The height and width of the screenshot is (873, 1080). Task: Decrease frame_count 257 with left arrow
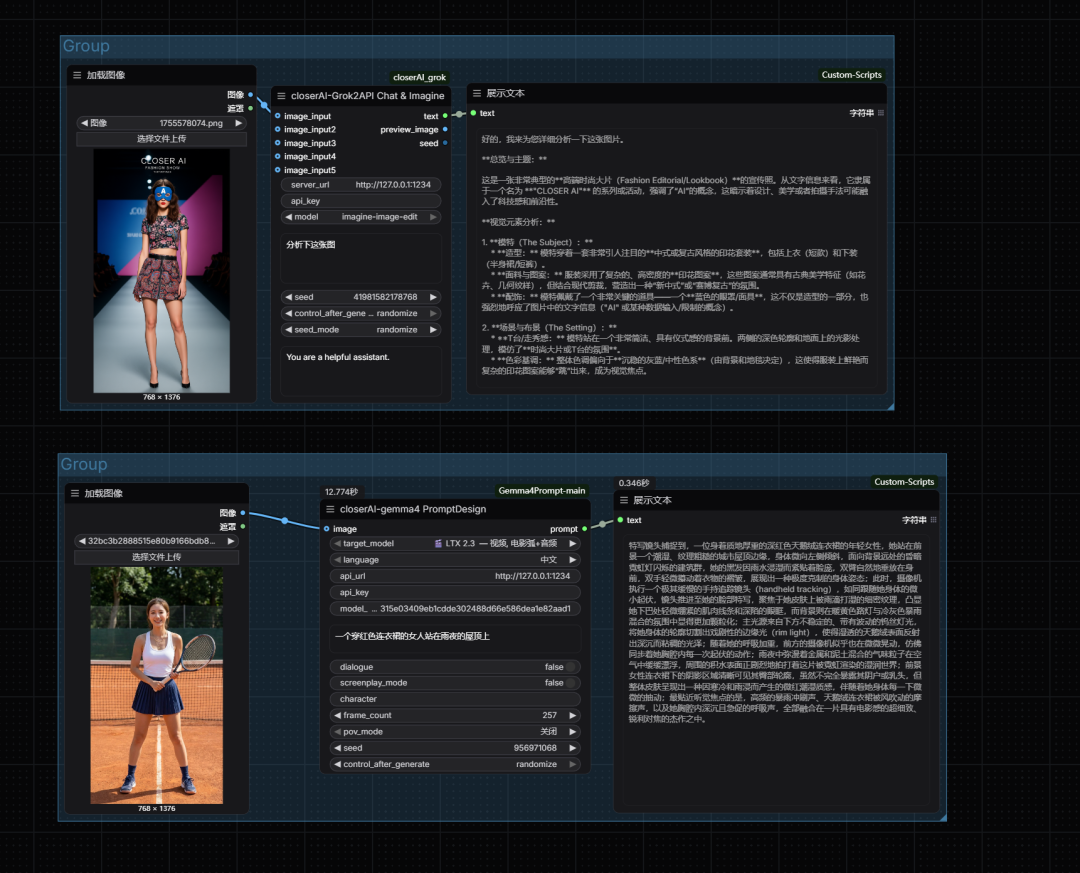click(338, 715)
